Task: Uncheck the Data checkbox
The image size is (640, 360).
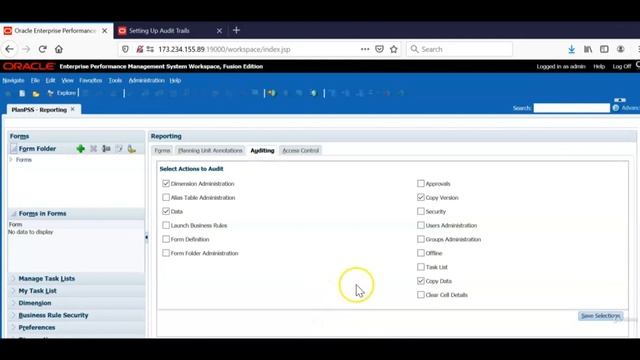Action: tap(166, 211)
